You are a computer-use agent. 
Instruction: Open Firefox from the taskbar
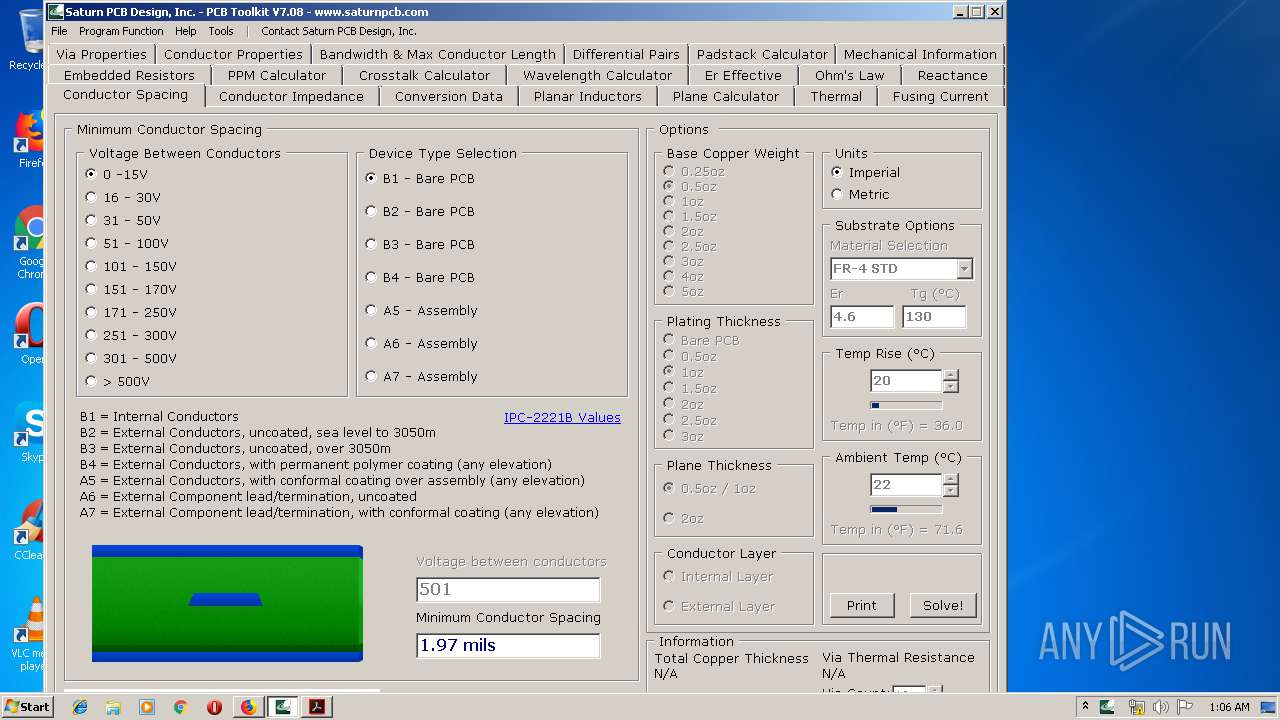[248, 707]
